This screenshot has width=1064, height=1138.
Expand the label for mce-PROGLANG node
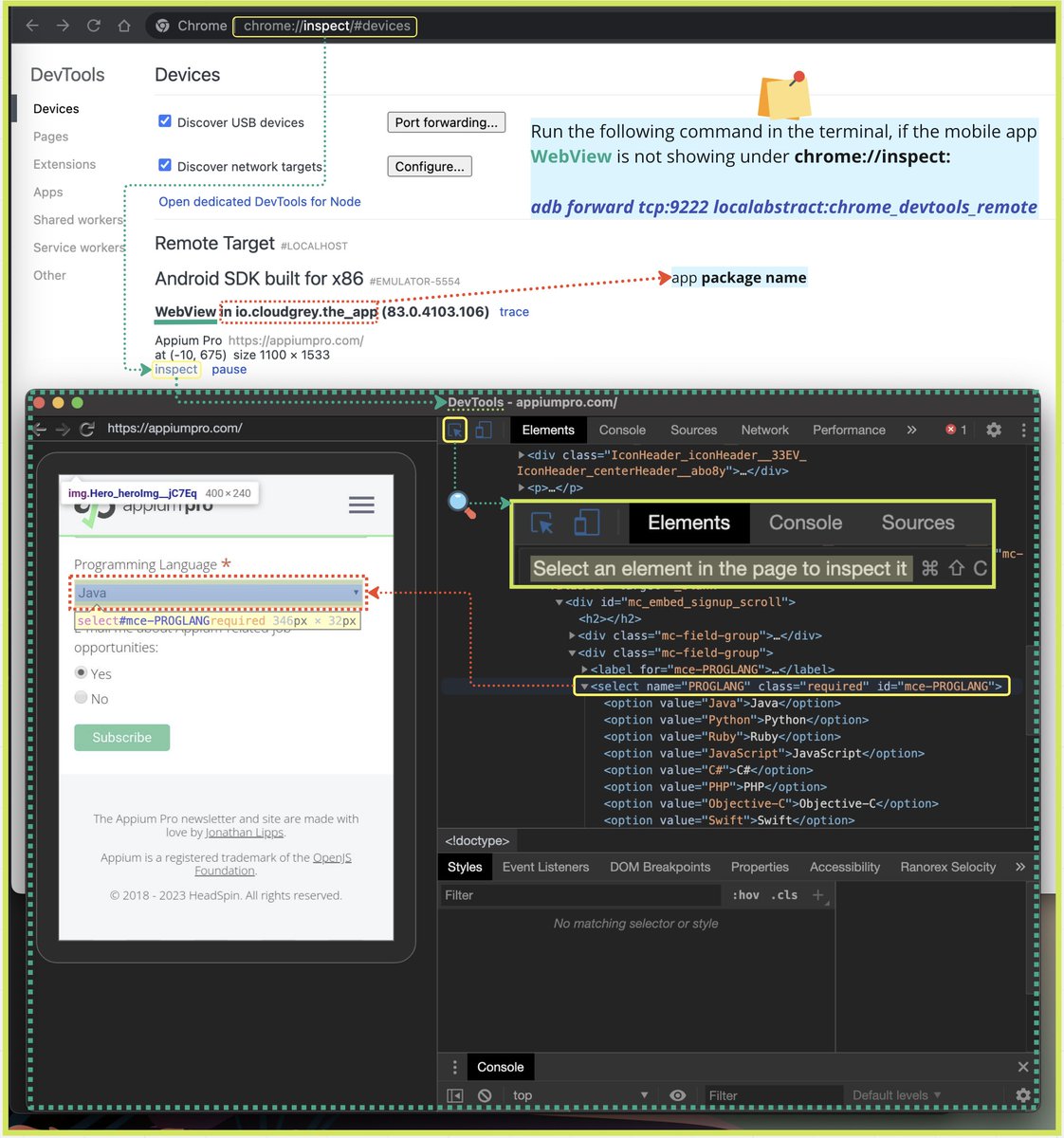584,670
